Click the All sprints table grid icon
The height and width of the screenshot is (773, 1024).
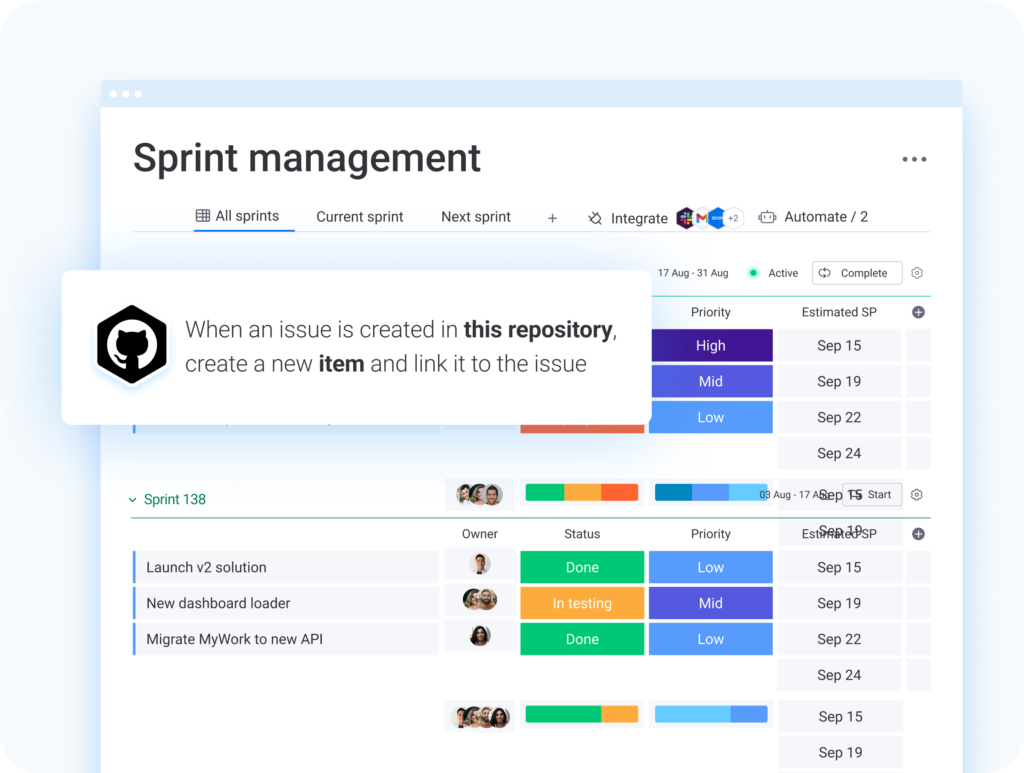tap(203, 215)
